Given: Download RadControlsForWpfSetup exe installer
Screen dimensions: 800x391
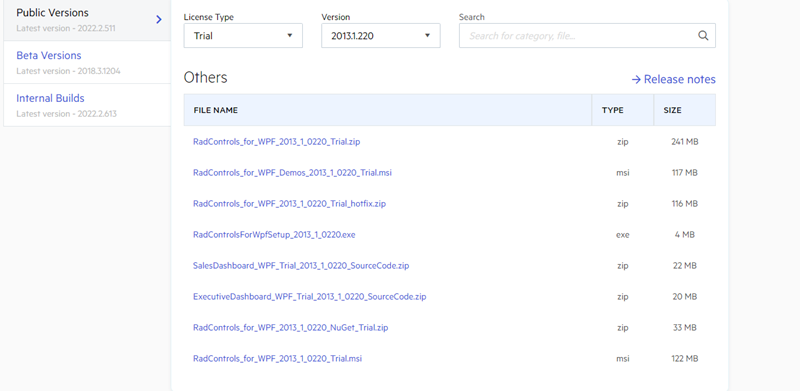Looking at the screenshot, I should click(x=274, y=235).
